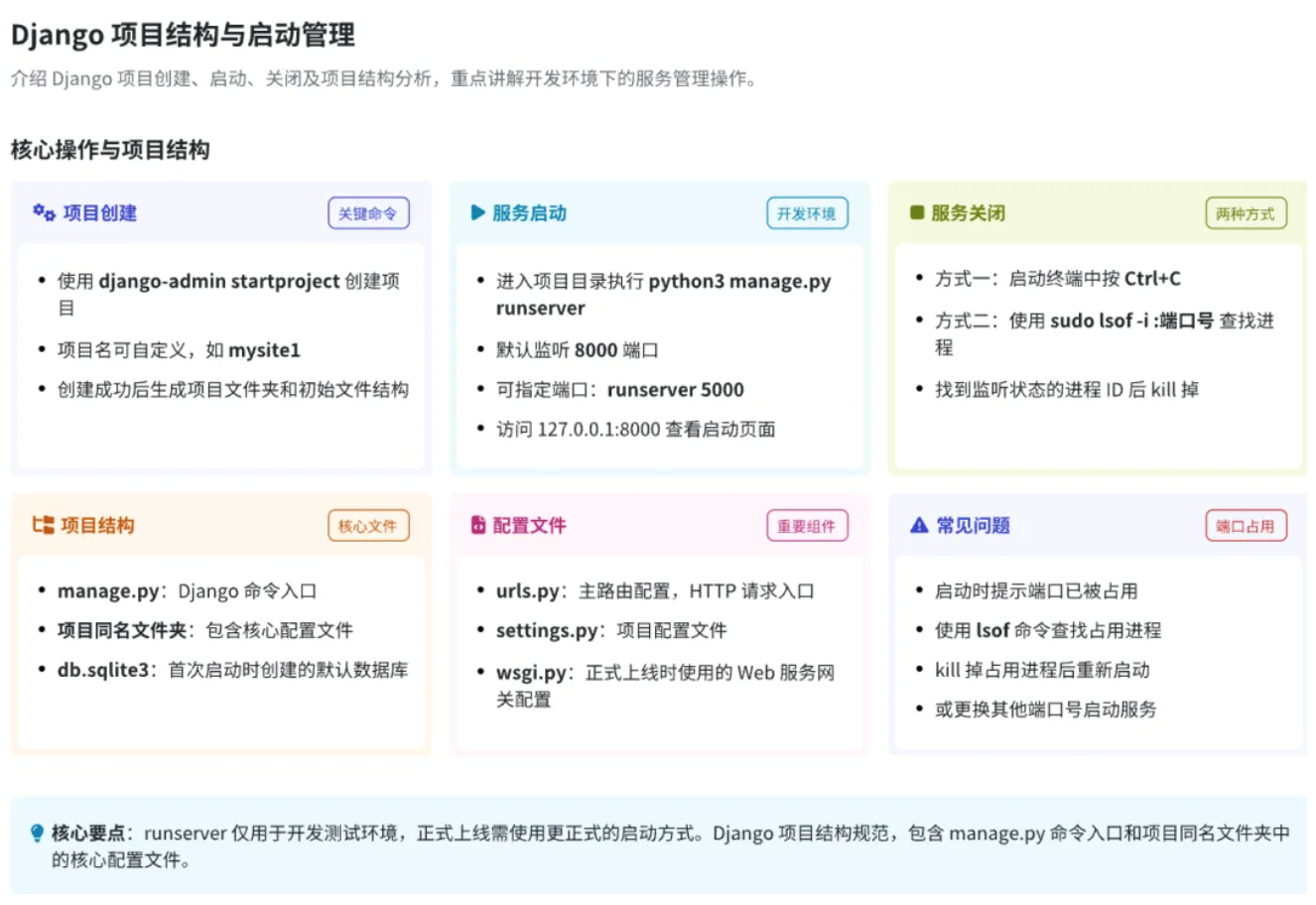Select the 关键命令 tag badge

coord(368,213)
